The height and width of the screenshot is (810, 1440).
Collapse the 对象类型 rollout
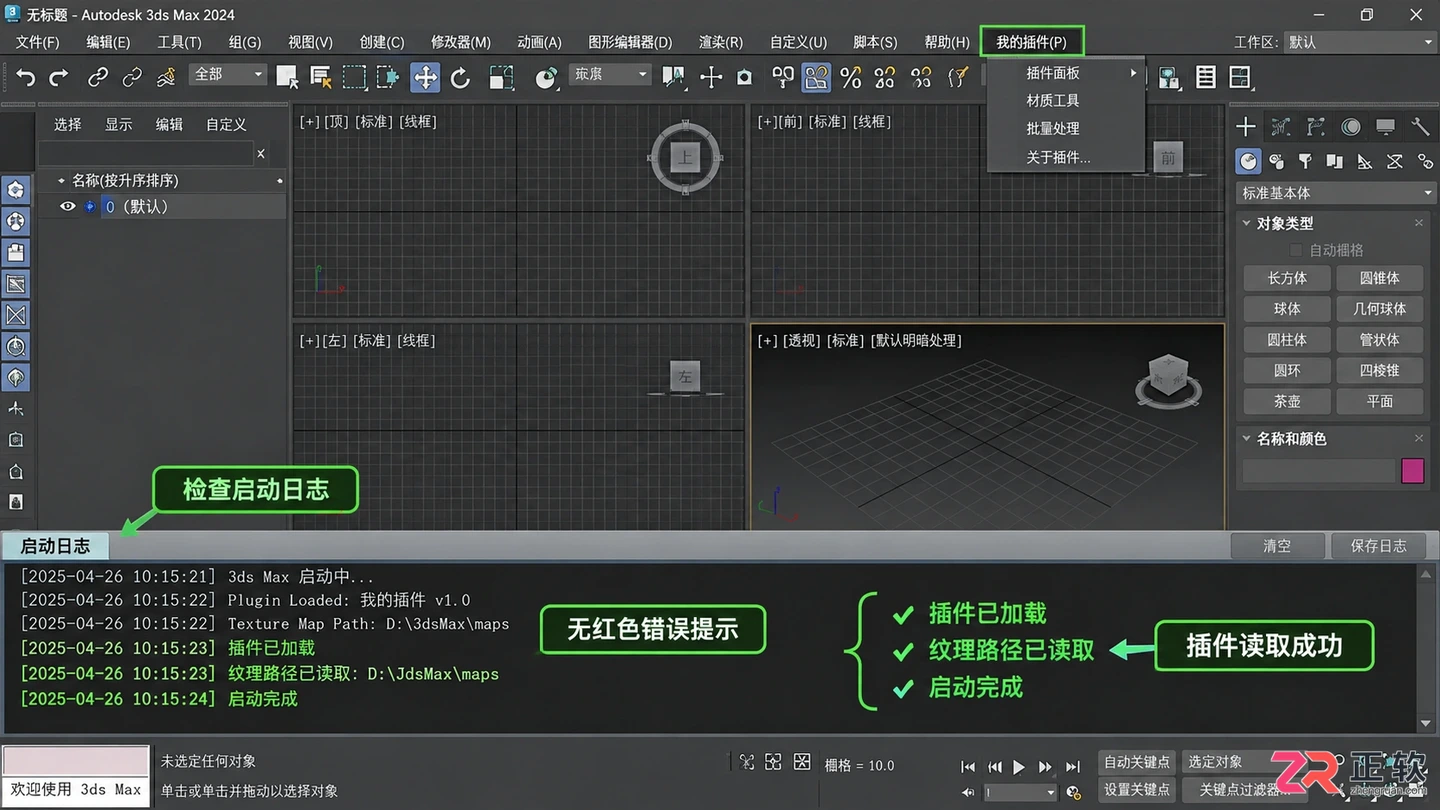point(1247,224)
